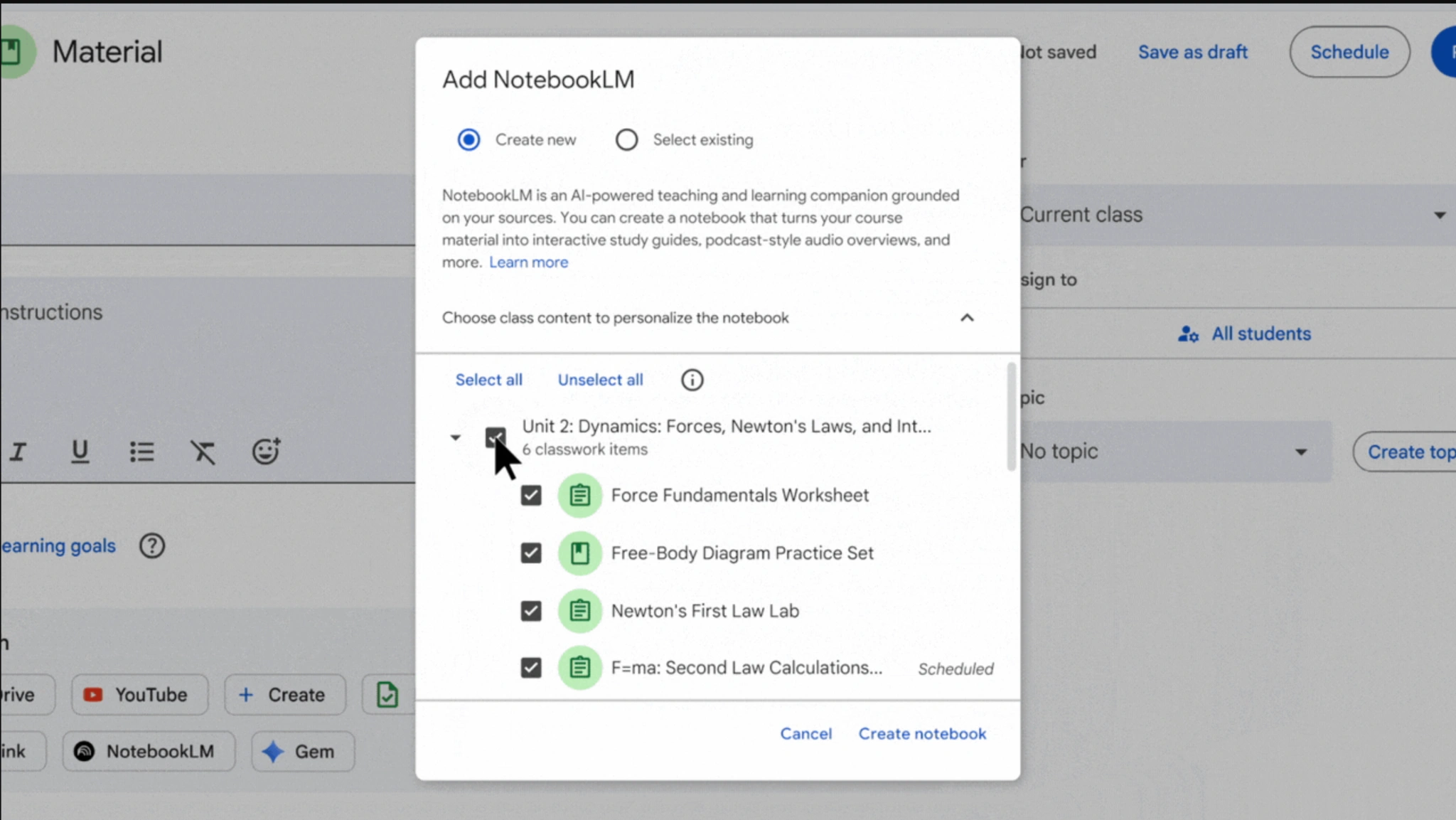Insert a bulleted list

click(141, 452)
